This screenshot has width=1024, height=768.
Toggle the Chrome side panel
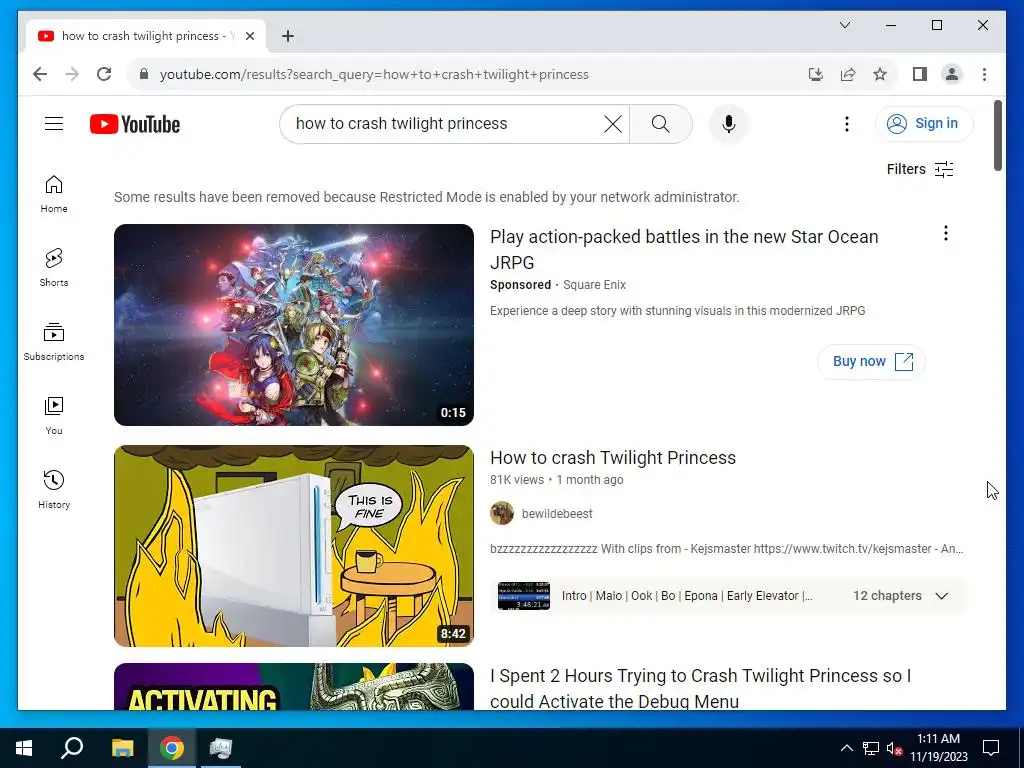920,74
